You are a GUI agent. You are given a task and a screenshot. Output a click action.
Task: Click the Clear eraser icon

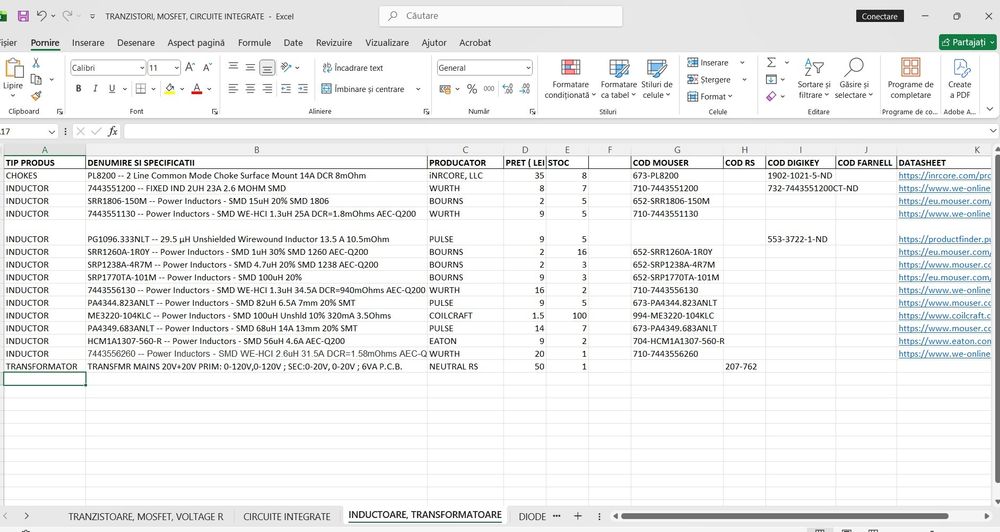[x=771, y=96]
